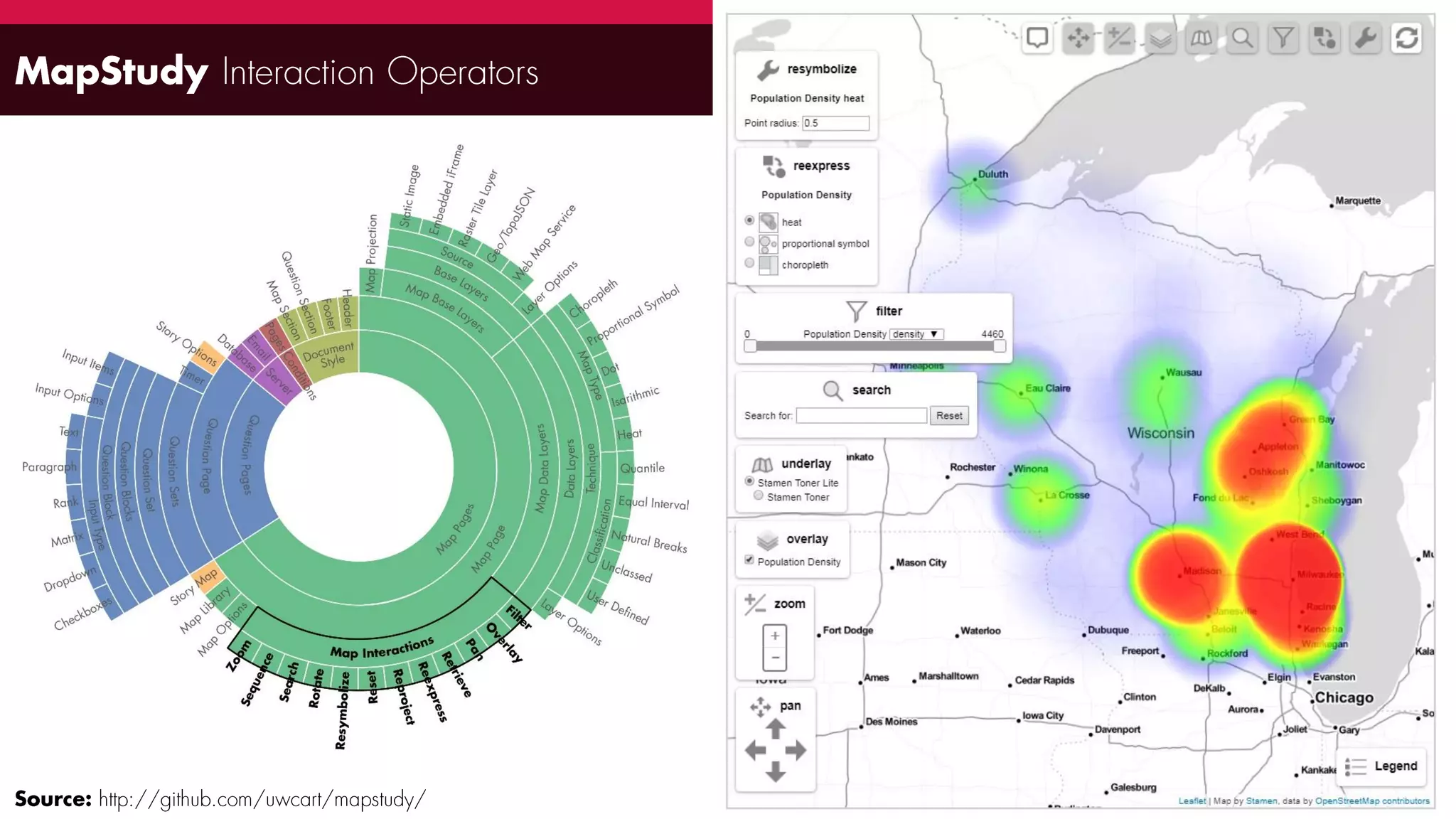The width and height of the screenshot is (1456, 819).
Task: Open the OpenStreetMap contributors link
Action: (x=1372, y=801)
